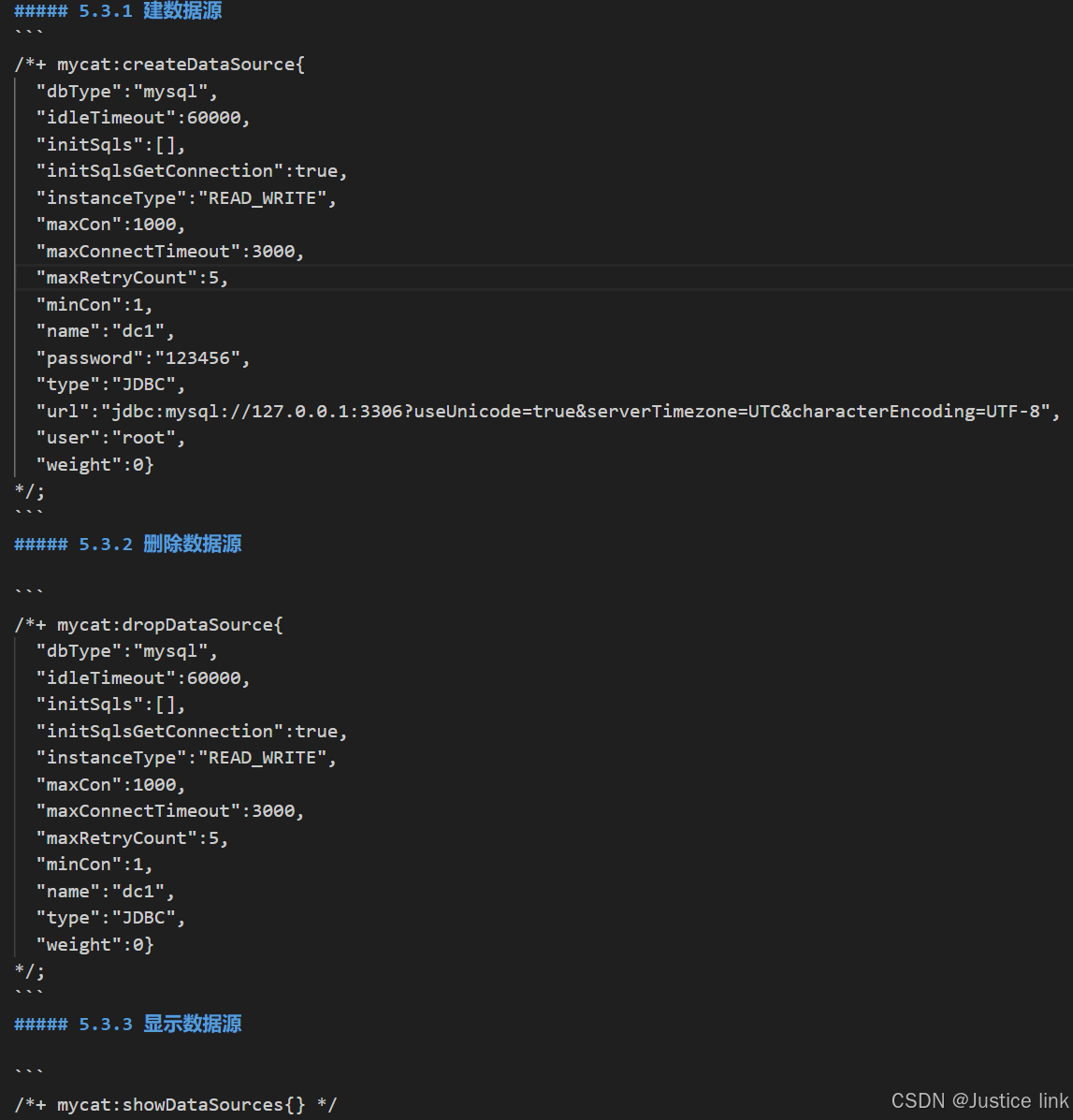
Task: Click "initSqlsGetConnection":true in the createDataSource block
Action: 192,171
